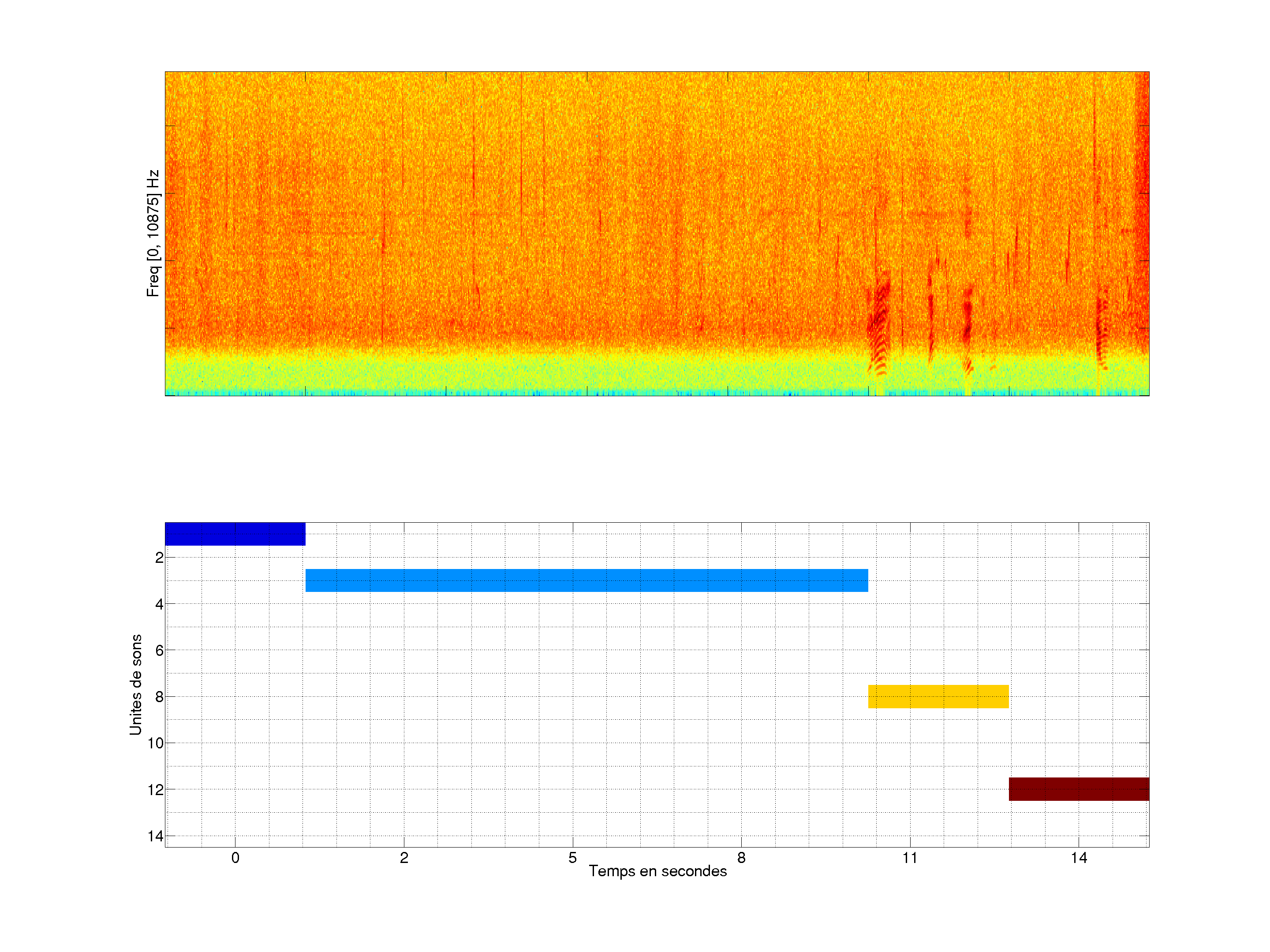
Task: Click the dark blue sound unit bar
Action: pyautogui.click(x=235, y=534)
